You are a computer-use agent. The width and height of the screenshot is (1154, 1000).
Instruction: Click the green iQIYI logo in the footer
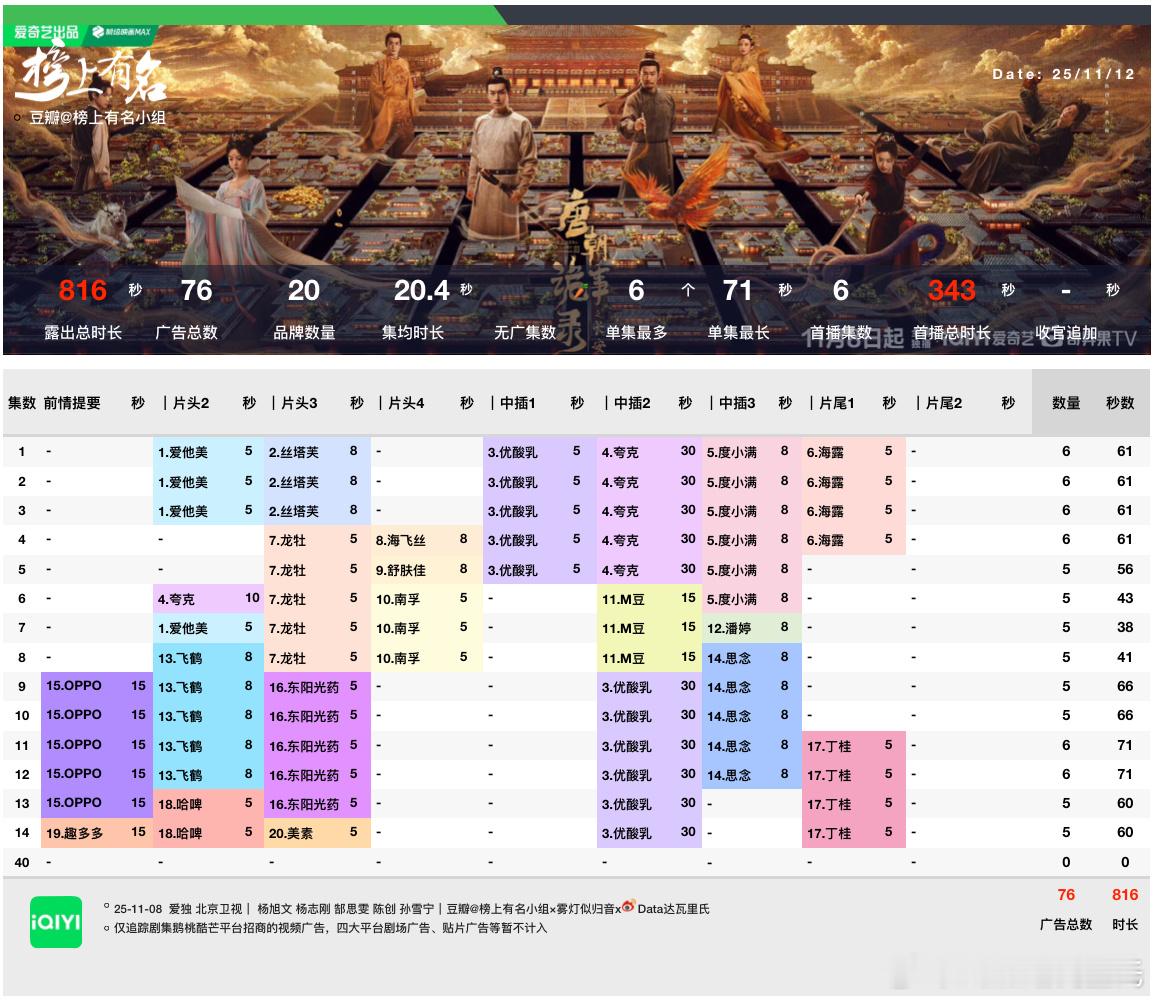[56, 921]
